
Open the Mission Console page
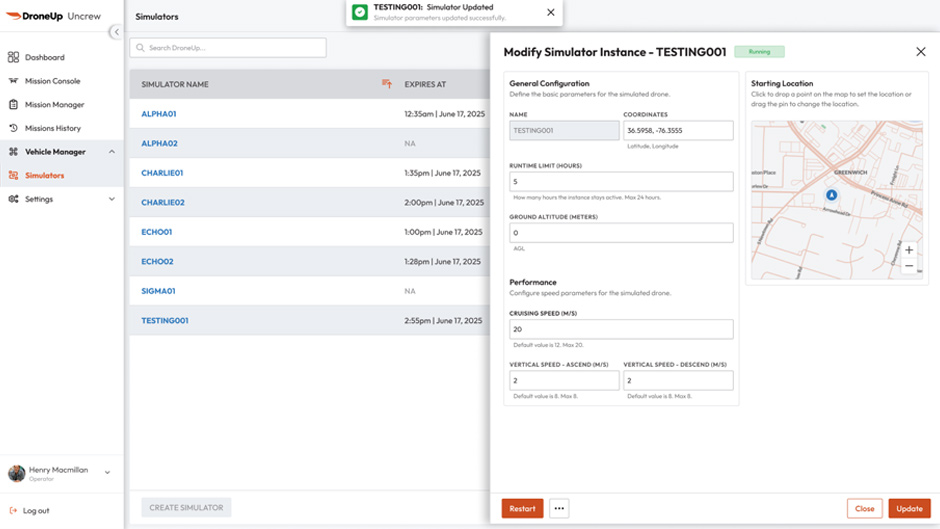coord(52,81)
